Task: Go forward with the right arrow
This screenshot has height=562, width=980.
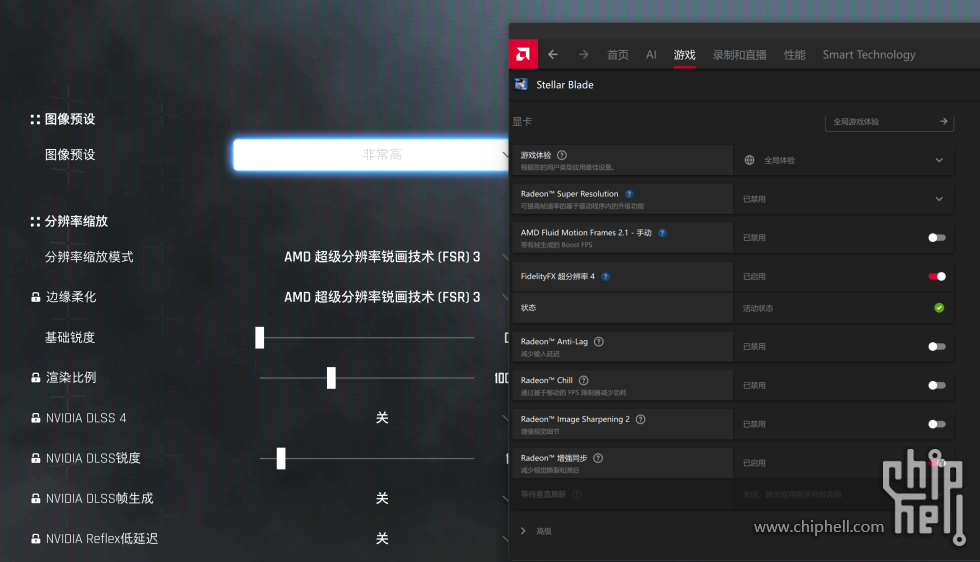Action: (x=583, y=54)
